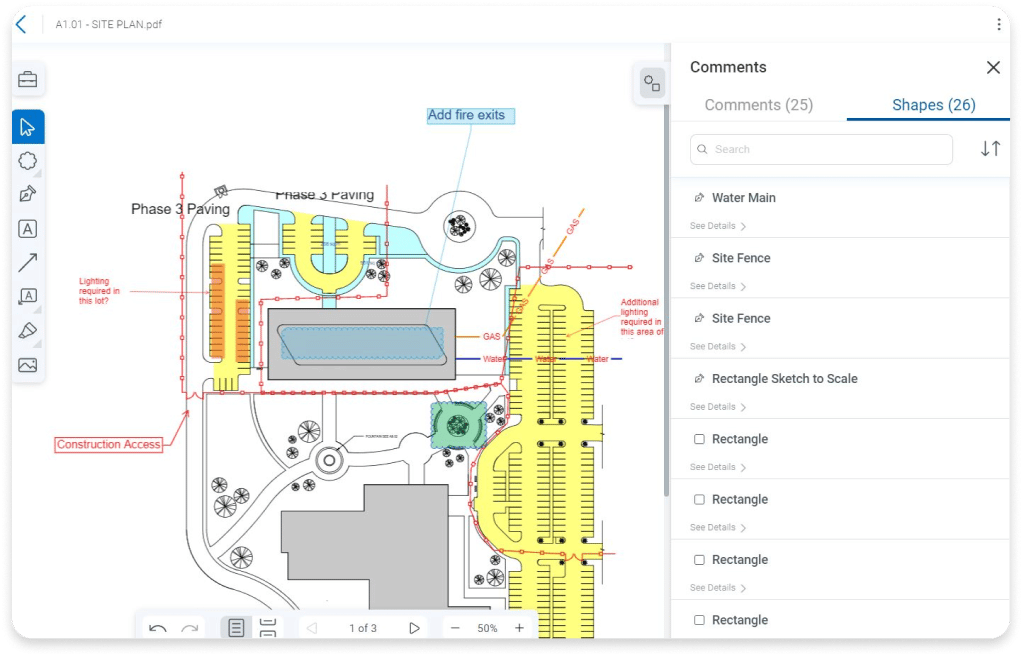Click the comments search field
Viewport: 1023px width, 657px height.
pyautogui.click(x=821, y=149)
